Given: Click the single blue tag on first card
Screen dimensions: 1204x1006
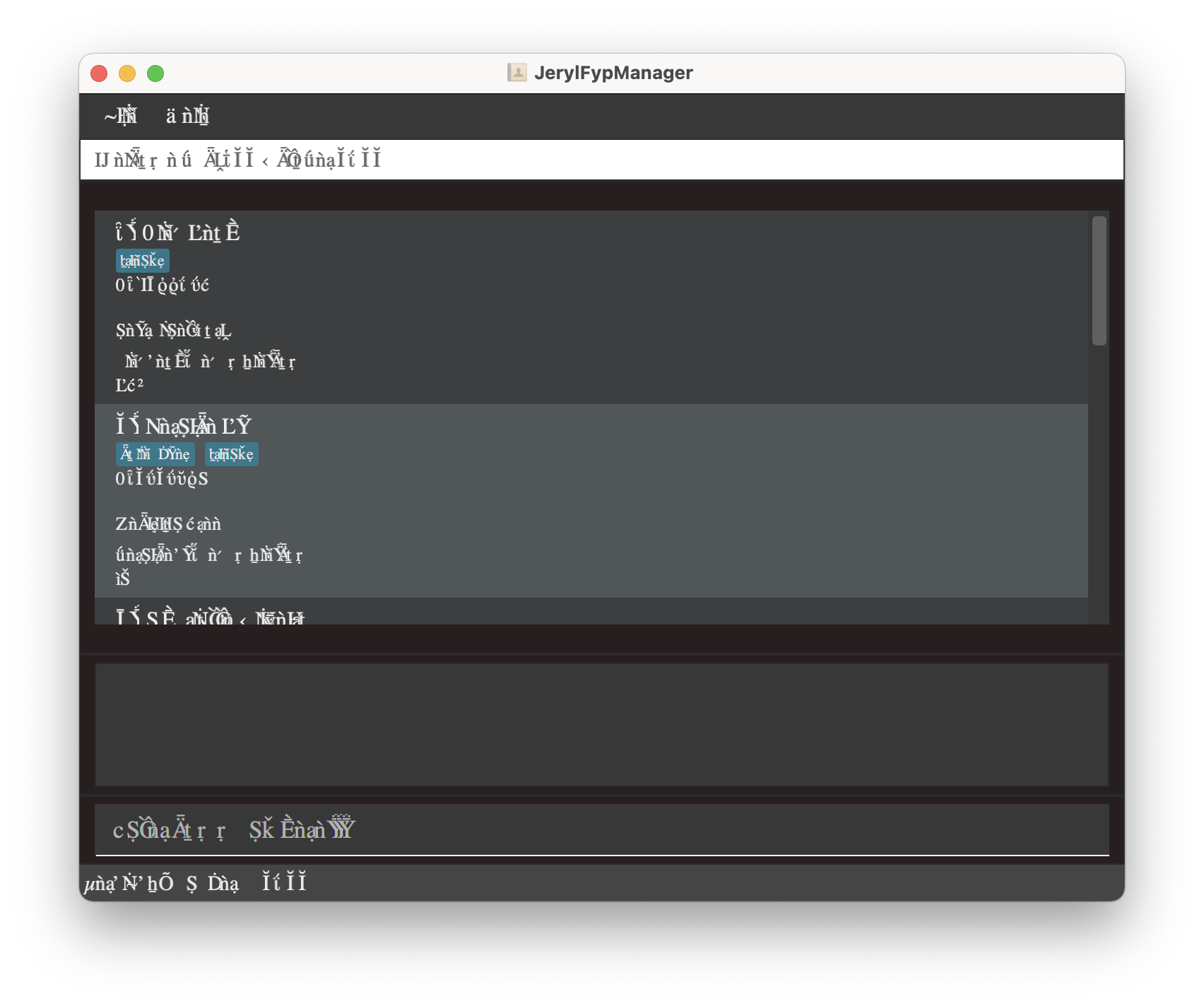Looking at the screenshot, I should pos(142,261).
